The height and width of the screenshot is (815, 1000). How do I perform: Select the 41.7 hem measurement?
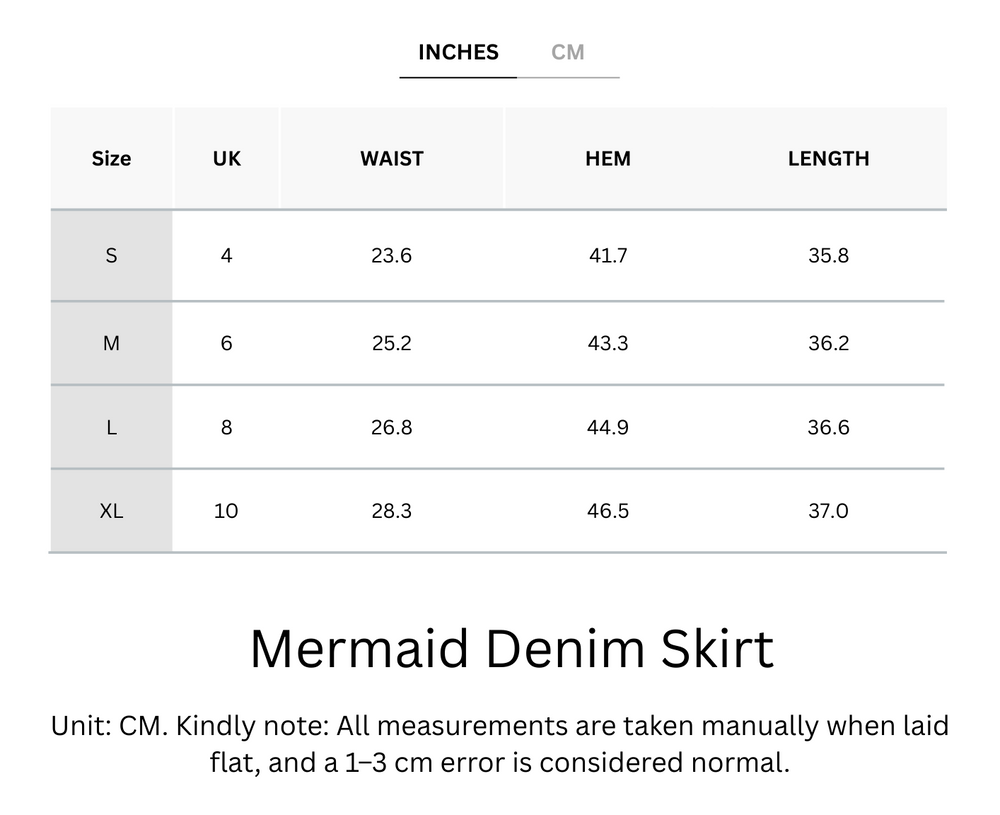pos(607,255)
